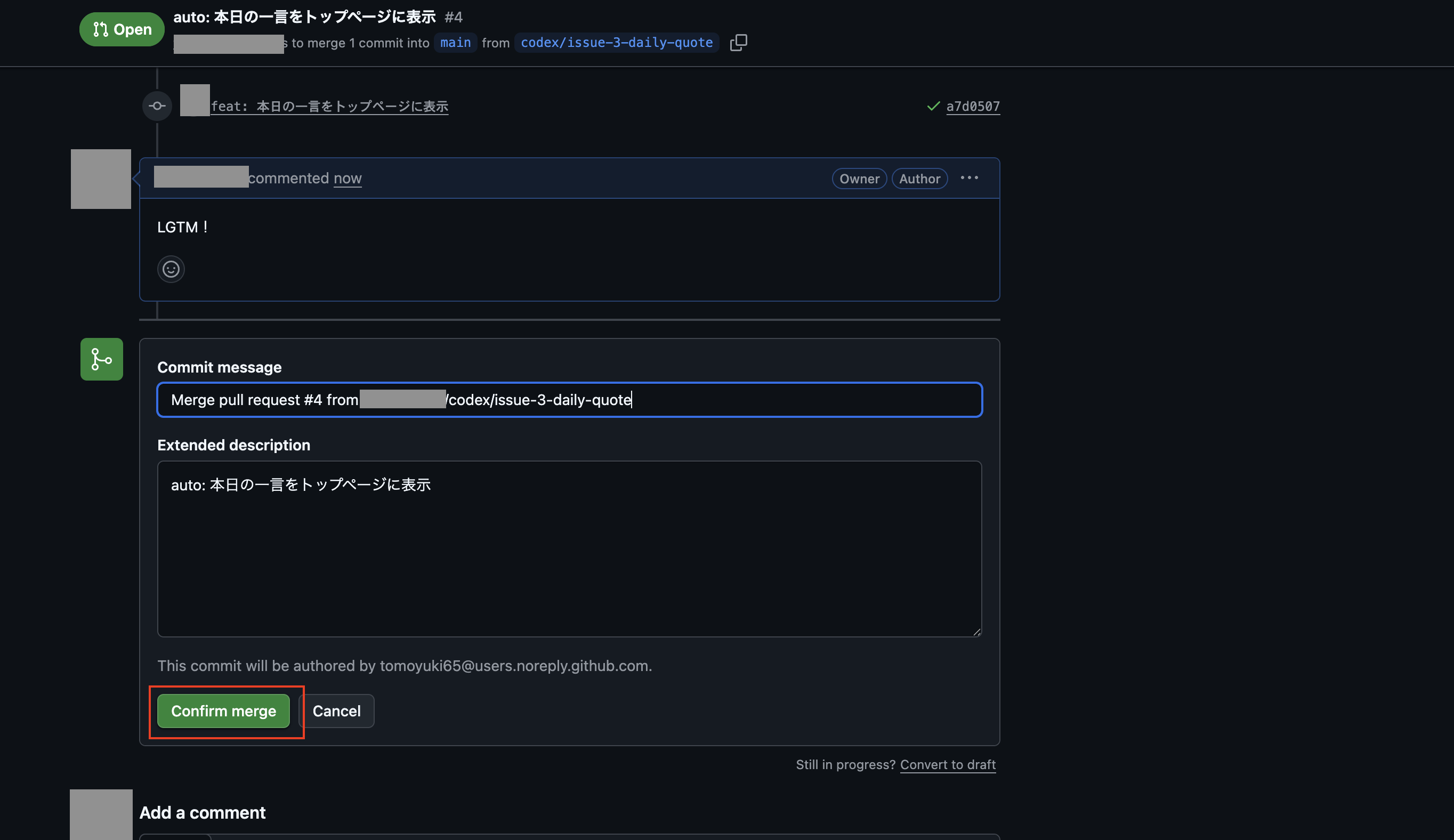Screen dimensions: 1454x840
Task: Click the green commit check status icon
Action: coord(933,106)
